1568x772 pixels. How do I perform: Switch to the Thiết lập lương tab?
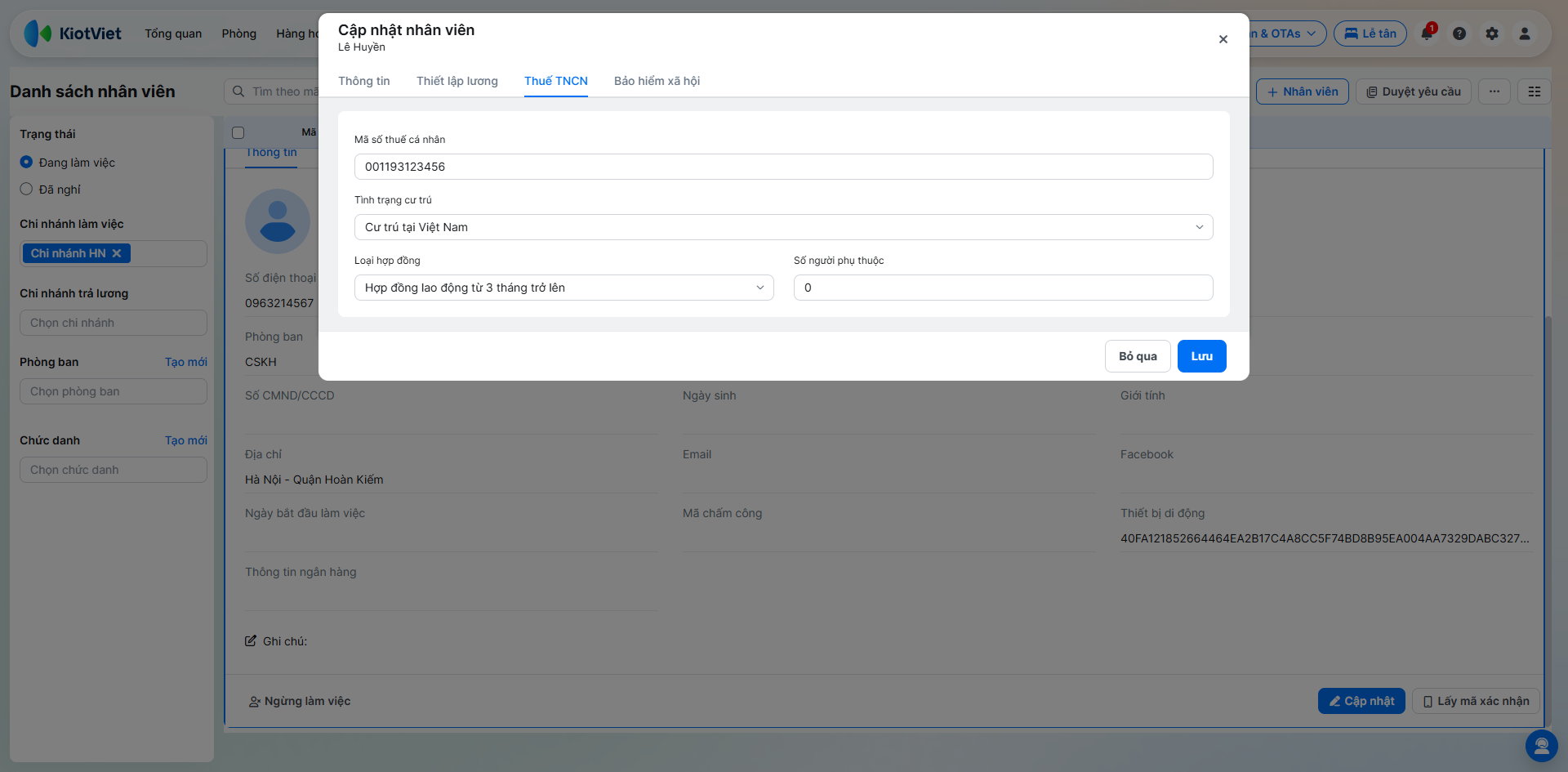(x=457, y=81)
